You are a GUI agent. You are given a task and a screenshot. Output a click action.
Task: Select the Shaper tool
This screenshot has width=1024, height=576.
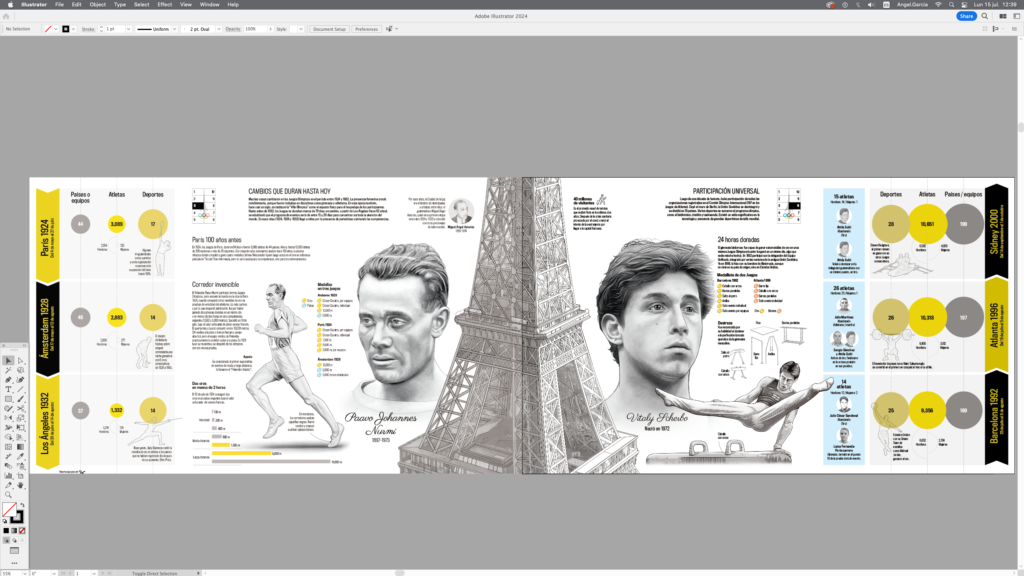pyautogui.click(x=8, y=408)
